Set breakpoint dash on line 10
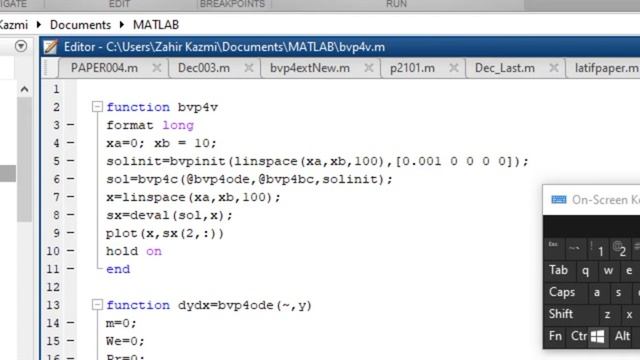This screenshot has width=640, height=360. 71,250
